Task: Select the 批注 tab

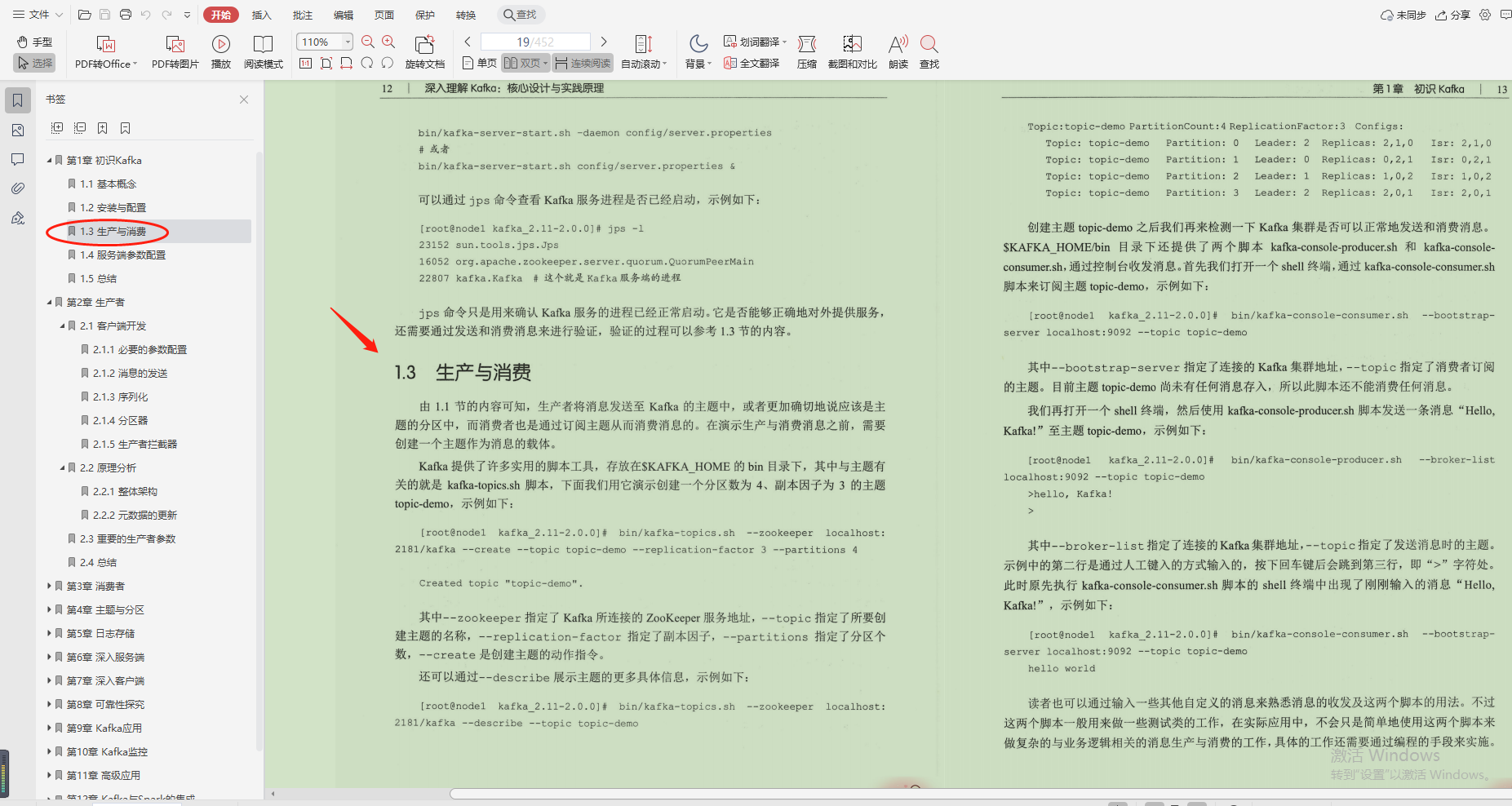Action: pos(303,15)
